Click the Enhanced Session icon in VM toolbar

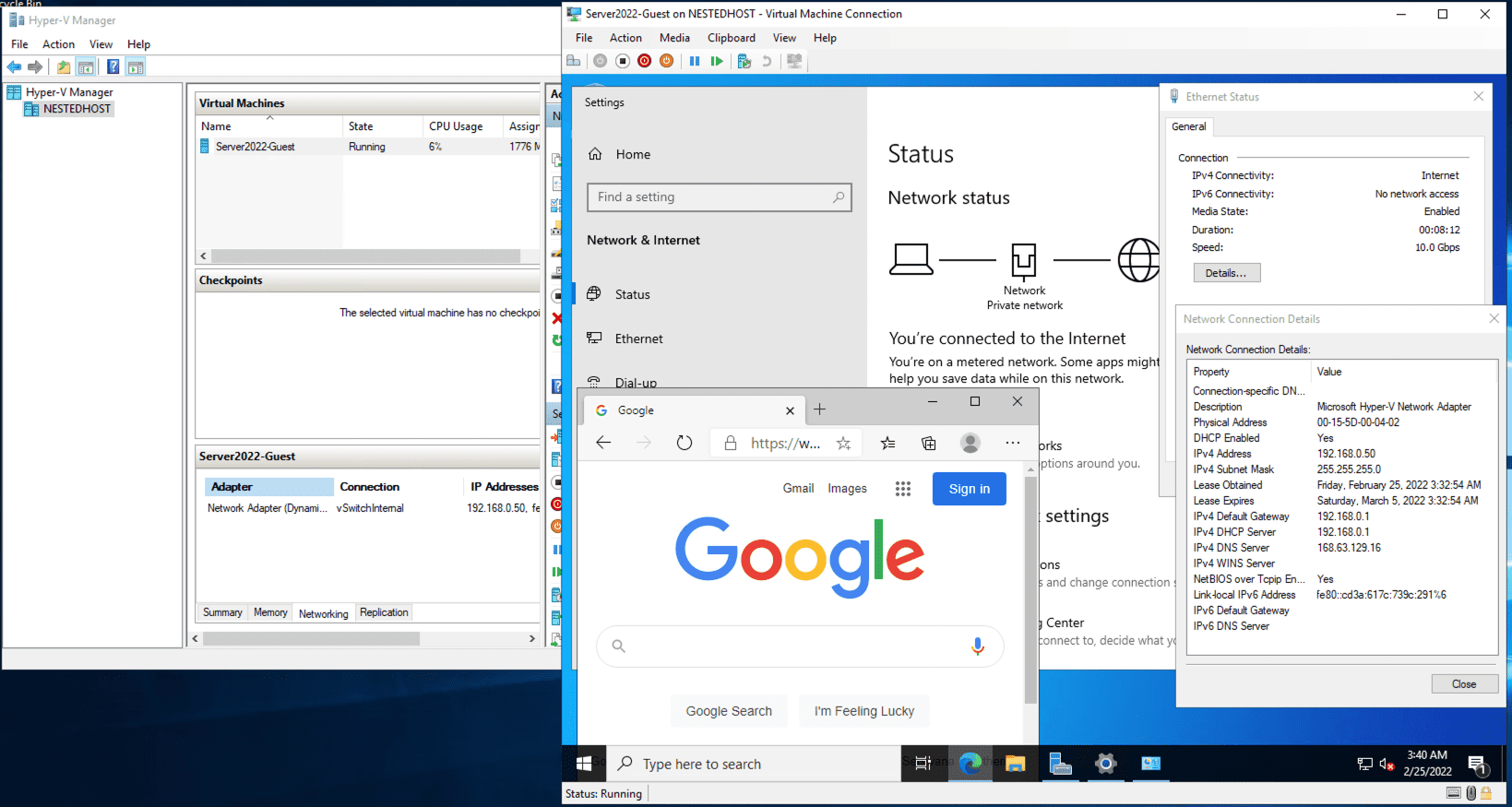coord(794,61)
